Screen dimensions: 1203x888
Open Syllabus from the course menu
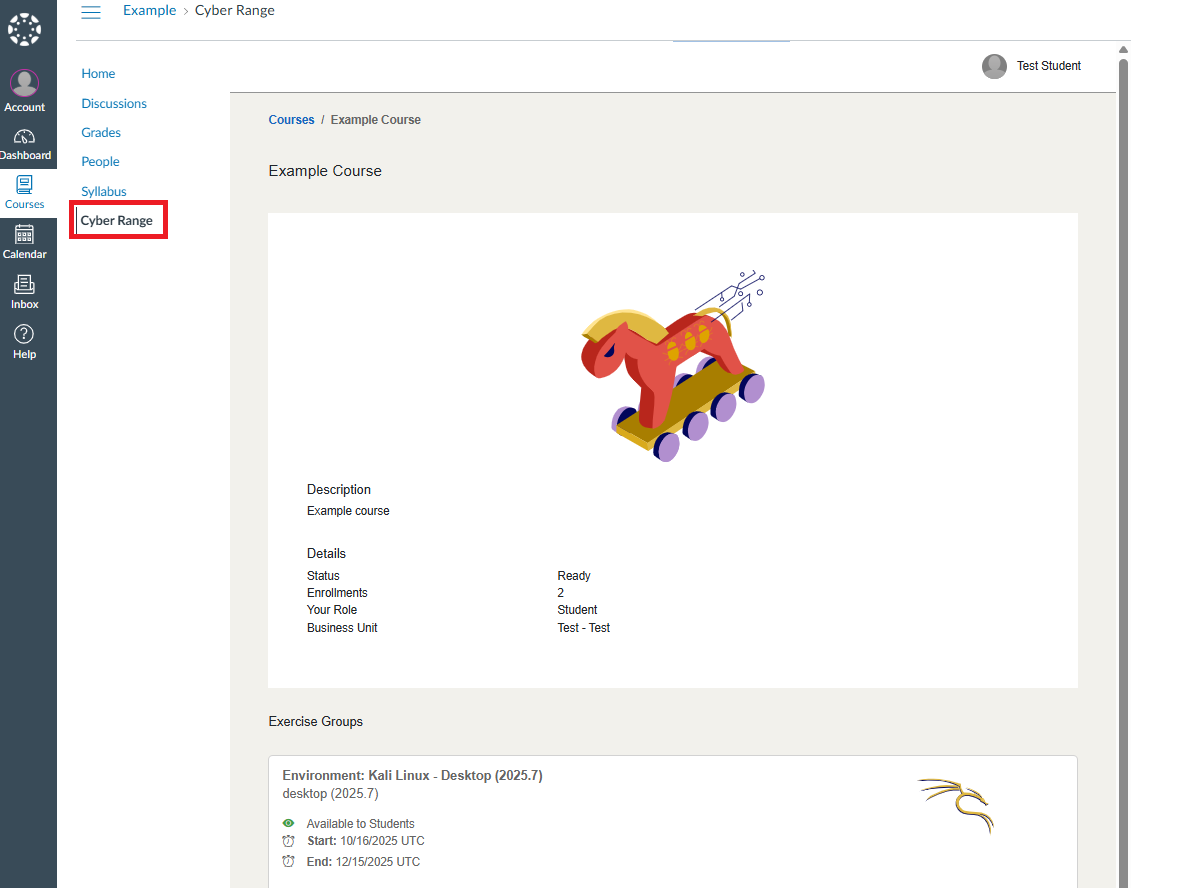(x=103, y=190)
